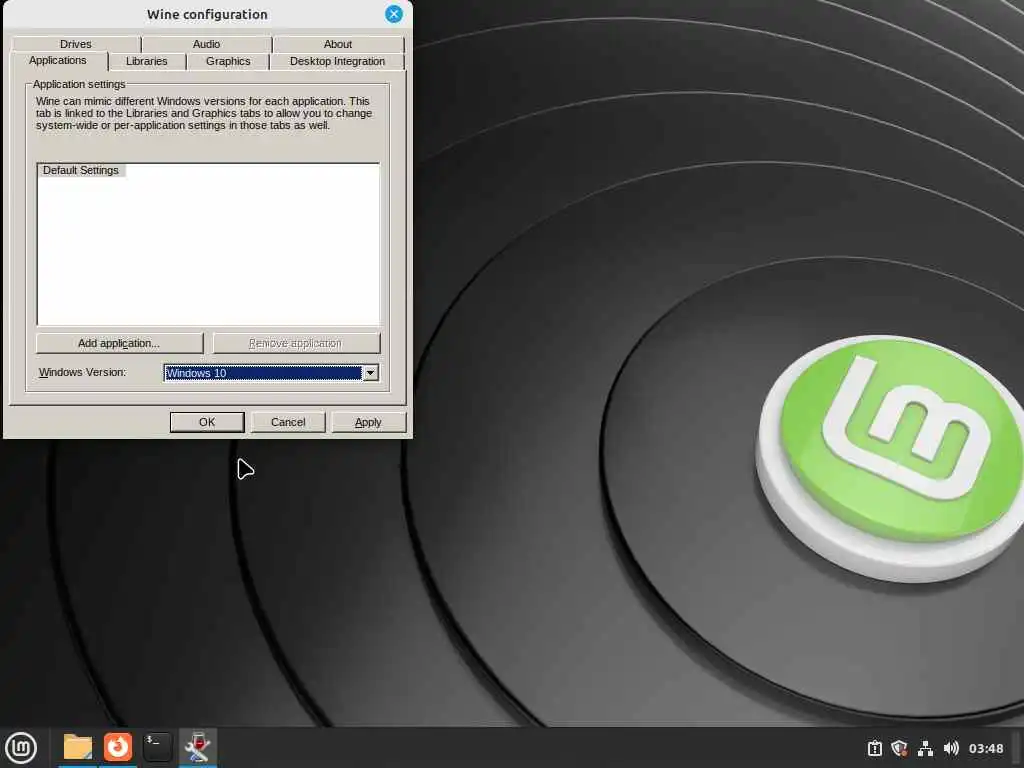Click the Cancel button
This screenshot has height=768, width=1024.
click(288, 423)
